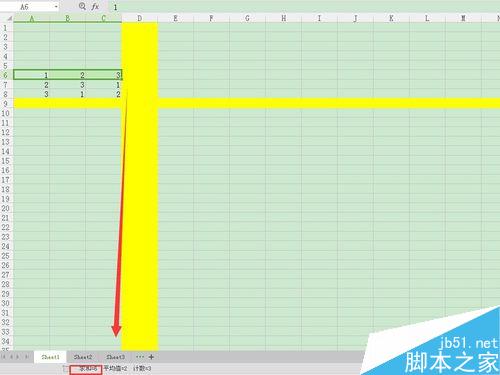Click the 求和=6 sum in status bar
This screenshot has width=500, height=375.
tap(87, 368)
